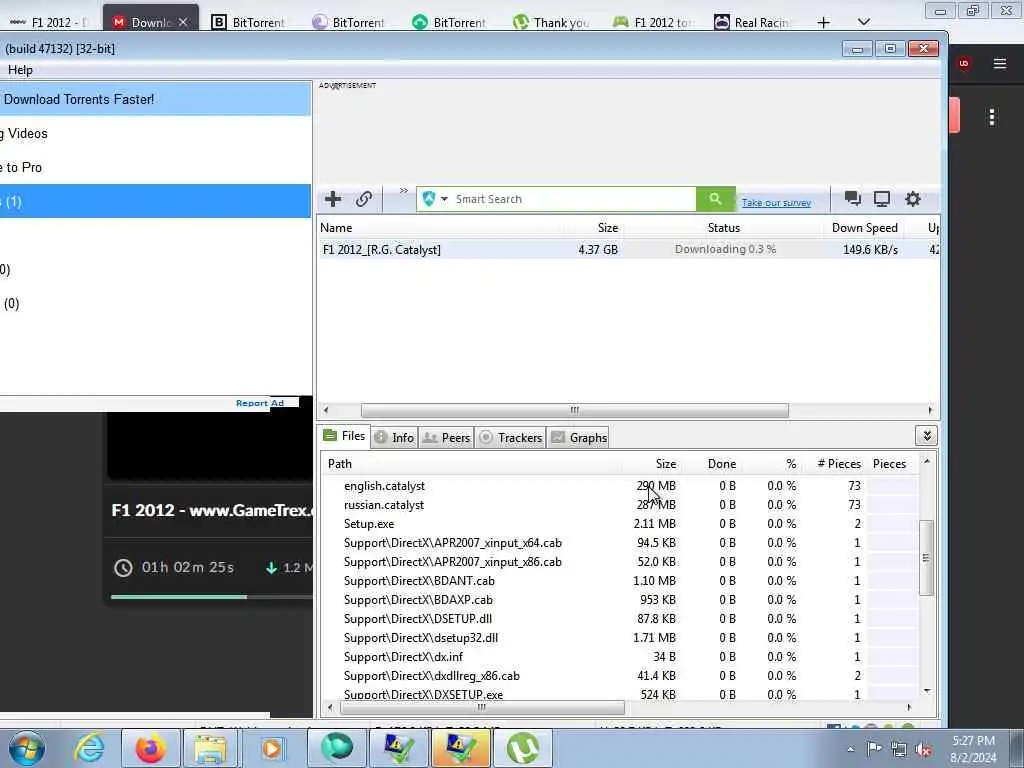The image size is (1024, 768).
Task: Click the network tray icon
Action: [899, 749]
